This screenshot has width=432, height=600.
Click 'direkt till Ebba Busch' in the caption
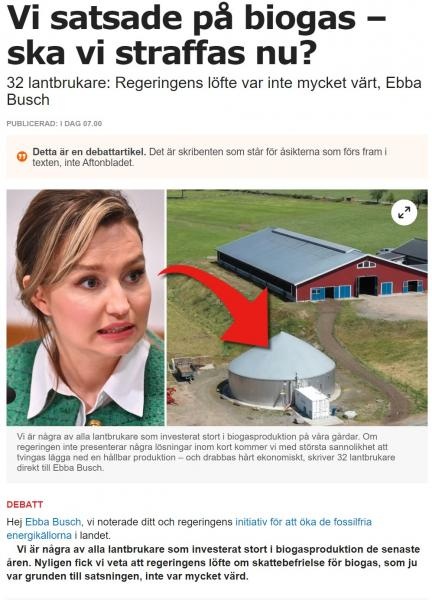pos(60,468)
